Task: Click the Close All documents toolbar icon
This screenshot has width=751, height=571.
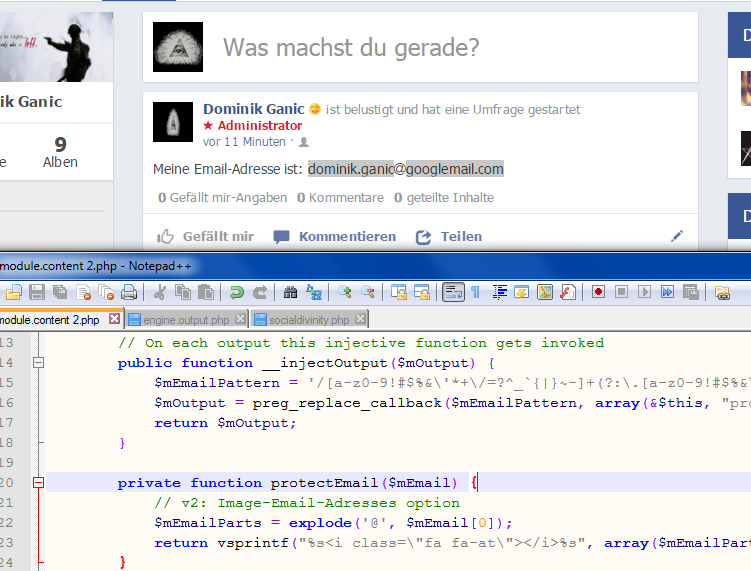Action: click(106, 292)
